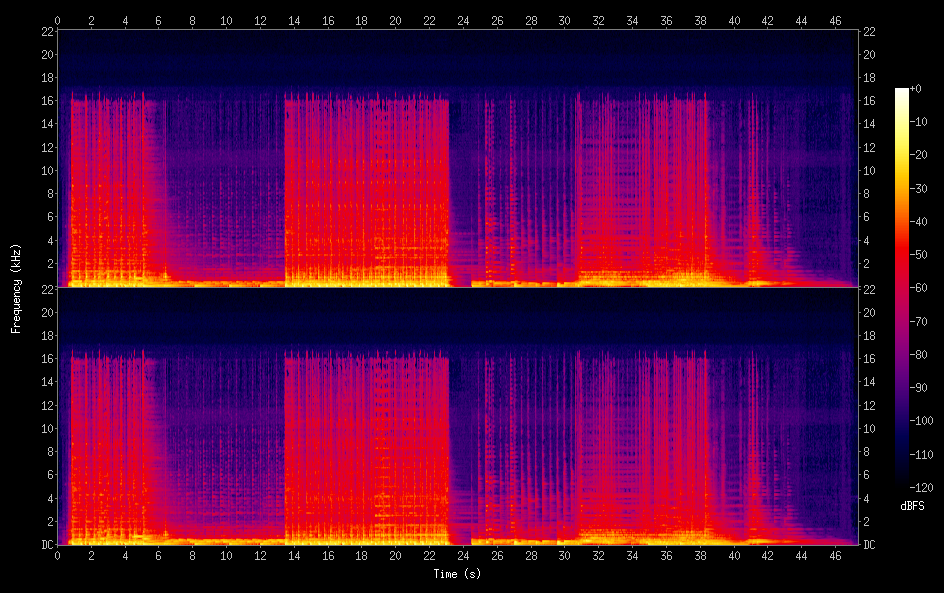The height and width of the screenshot is (593, 944).
Task: Click the "0" tick on the top time axis
Action: click(x=58, y=19)
